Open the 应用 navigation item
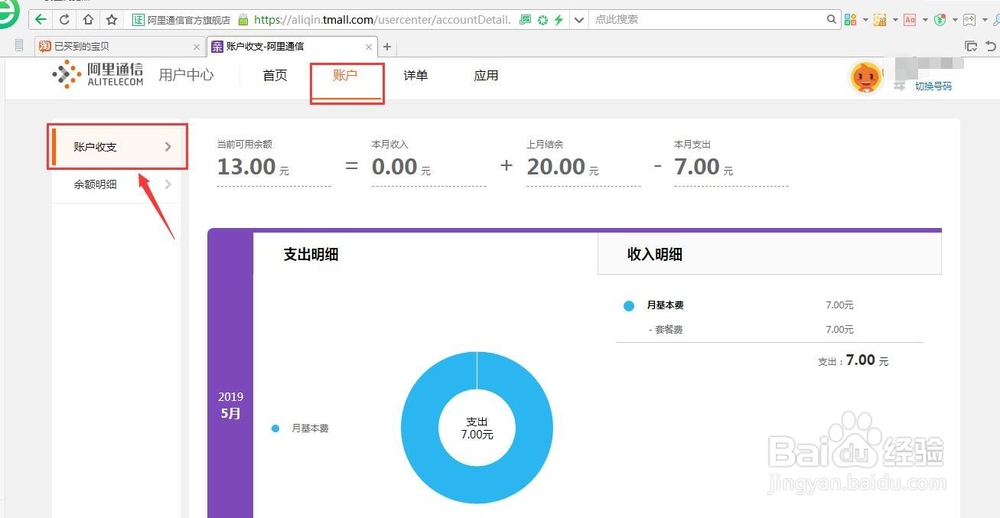The image size is (1000, 518). coord(485,75)
